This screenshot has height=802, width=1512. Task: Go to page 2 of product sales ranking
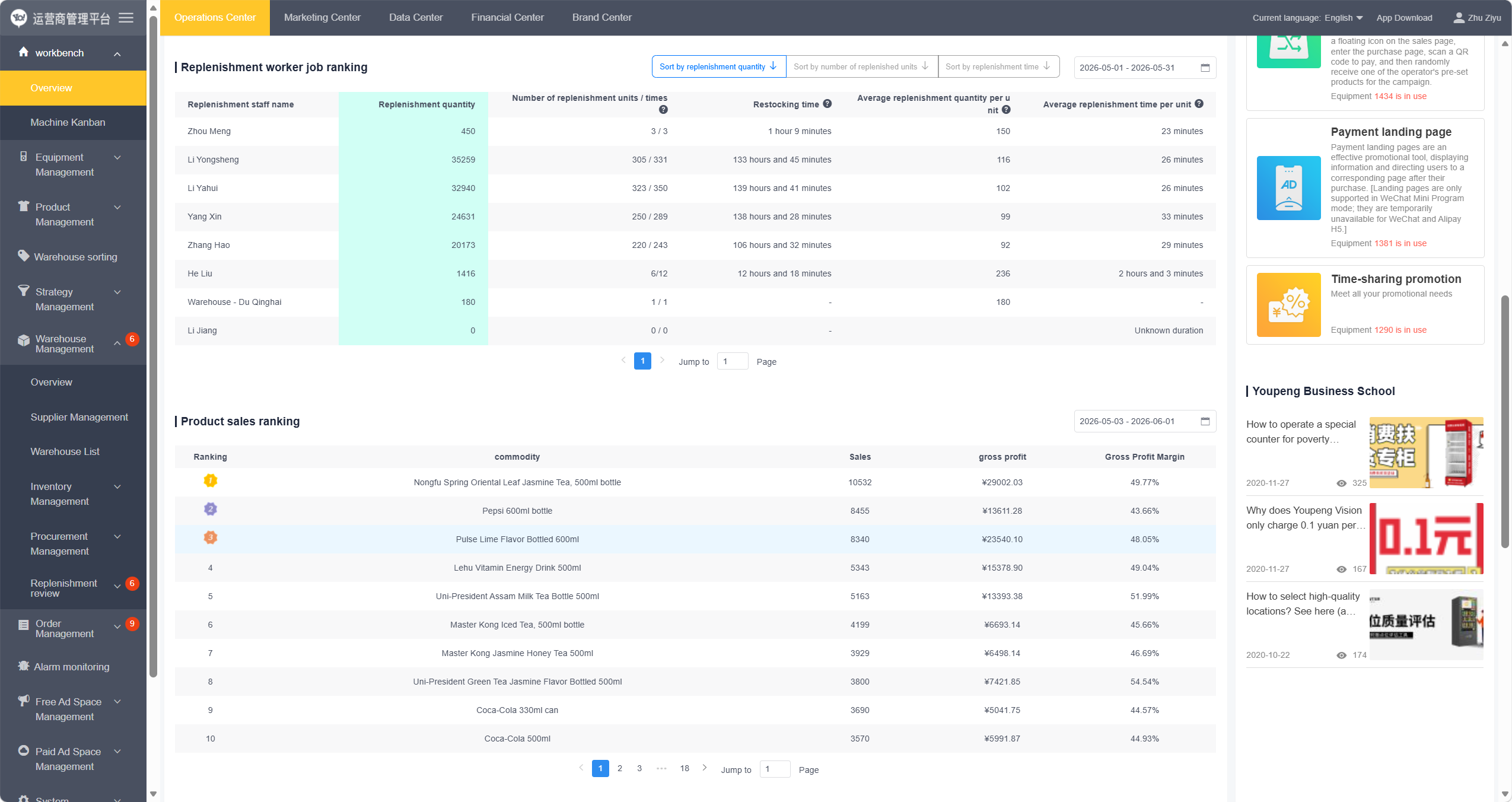[x=620, y=768]
